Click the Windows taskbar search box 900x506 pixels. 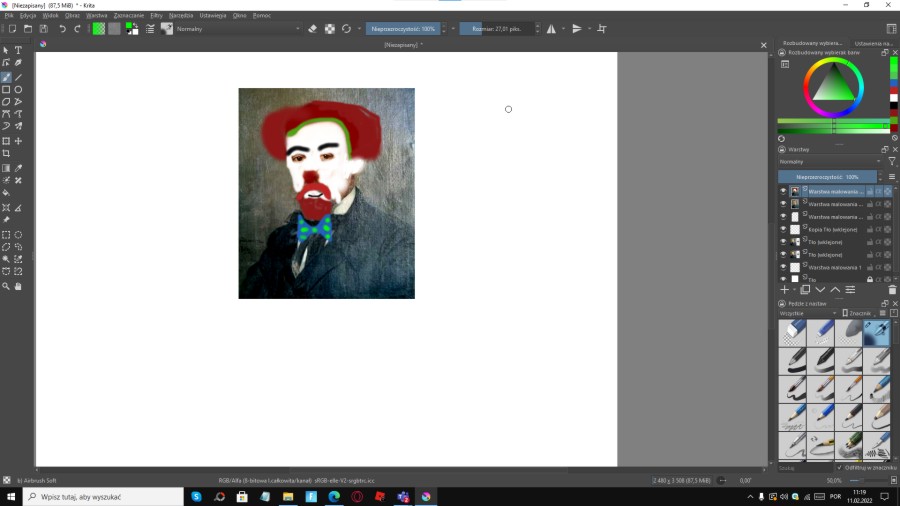(x=103, y=497)
